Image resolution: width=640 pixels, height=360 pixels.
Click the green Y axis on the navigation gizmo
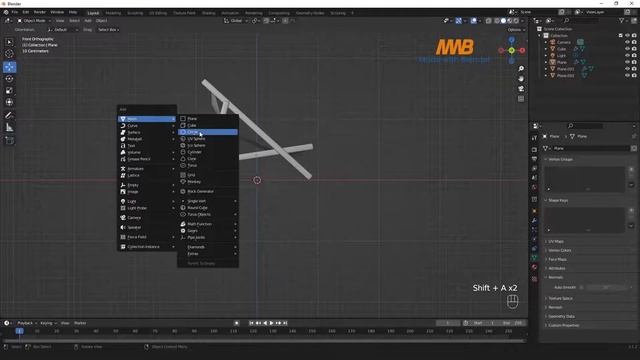pos(511,50)
